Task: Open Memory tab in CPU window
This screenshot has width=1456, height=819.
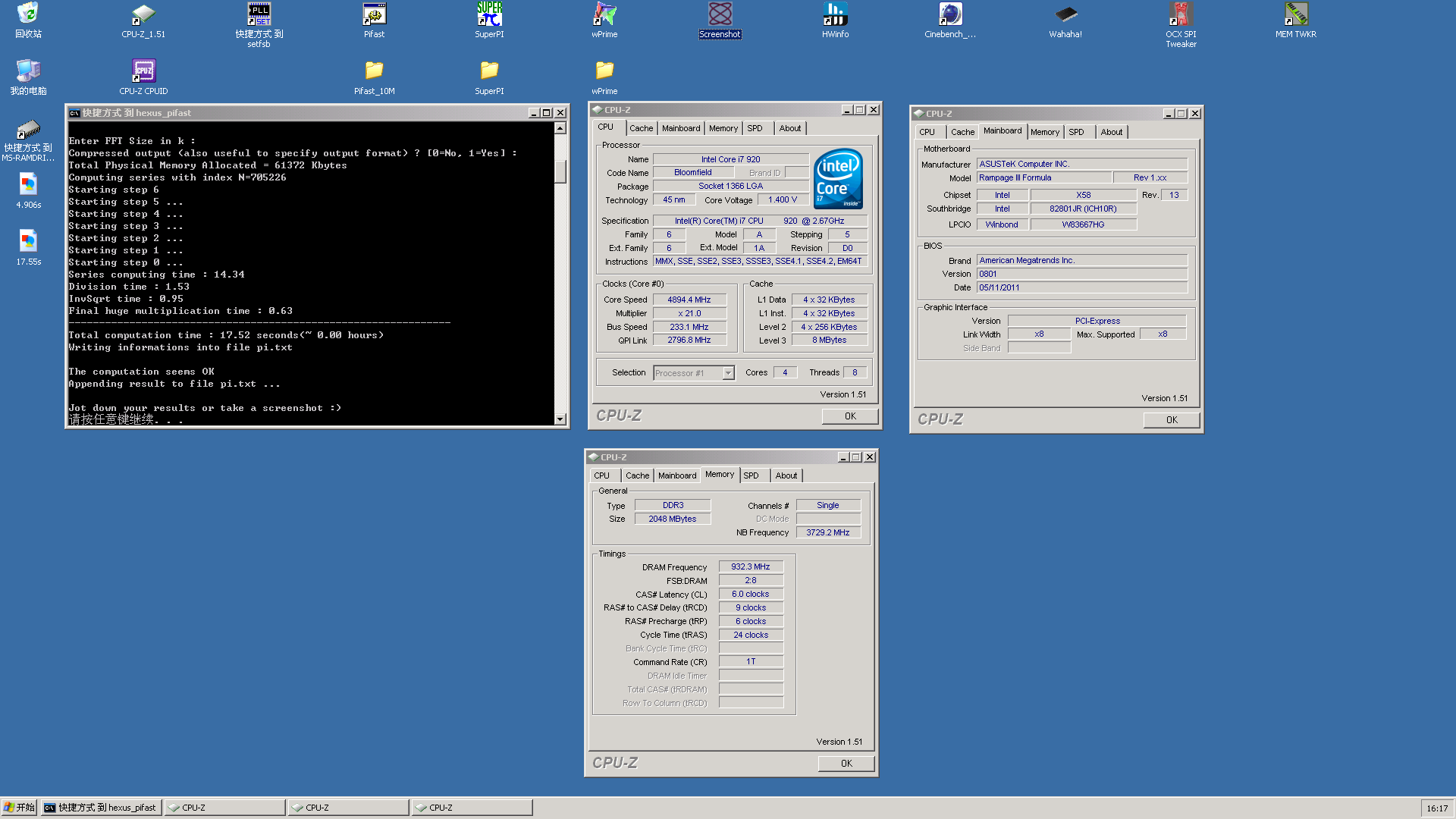Action: [723, 128]
